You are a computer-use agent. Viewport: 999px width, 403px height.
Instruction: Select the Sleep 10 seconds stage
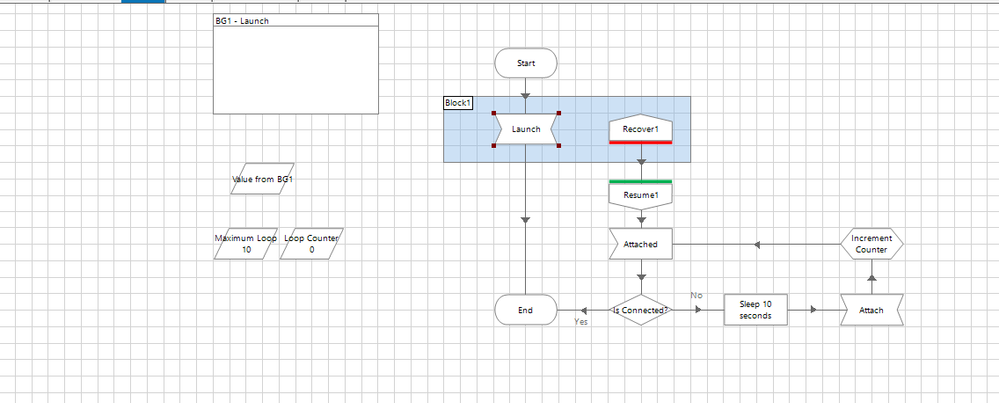coord(756,310)
